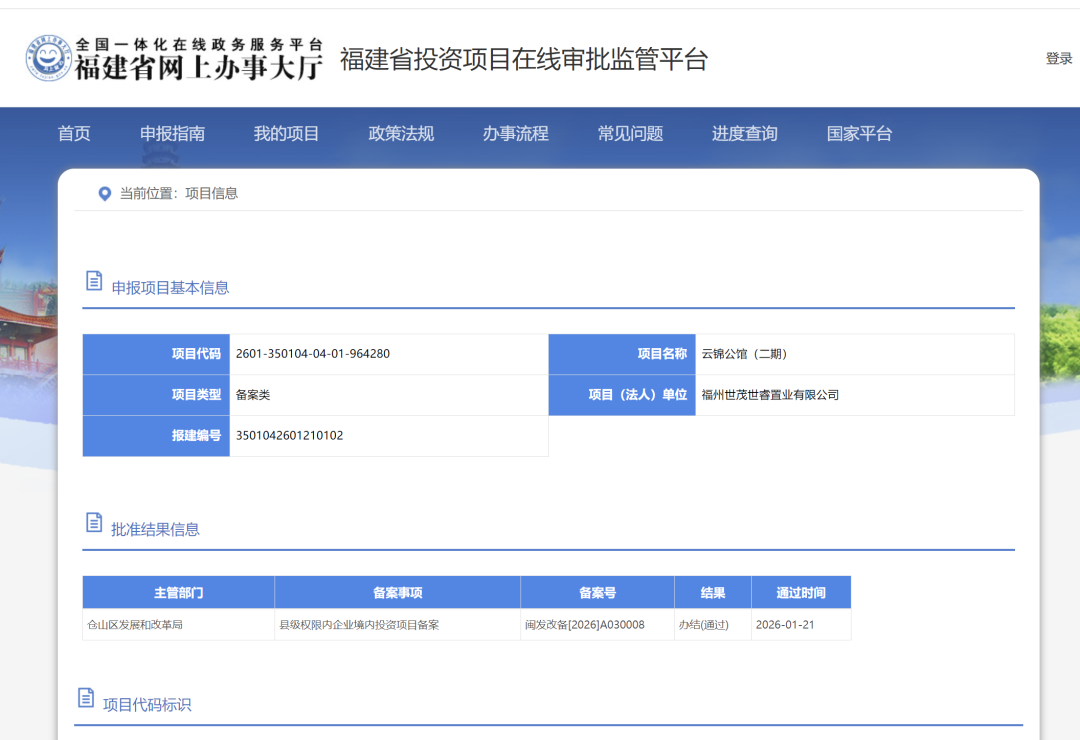View the 办事流程 page
The width and height of the screenshot is (1080, 740).
click(x=516, y=133)
